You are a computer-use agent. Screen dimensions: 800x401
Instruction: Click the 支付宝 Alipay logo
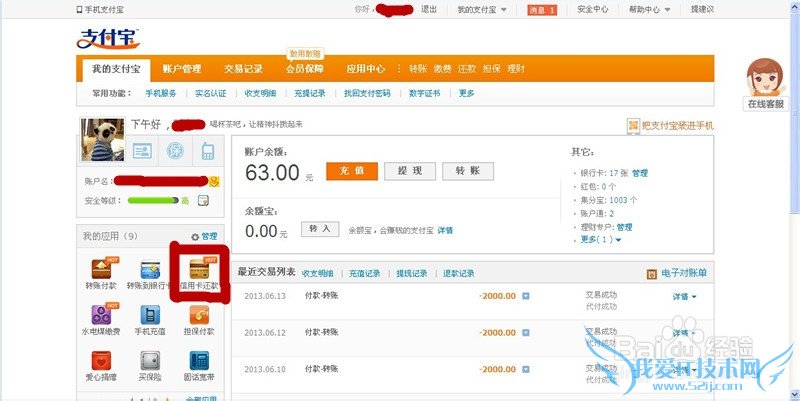pyautogui.click(x=108, y=39)
